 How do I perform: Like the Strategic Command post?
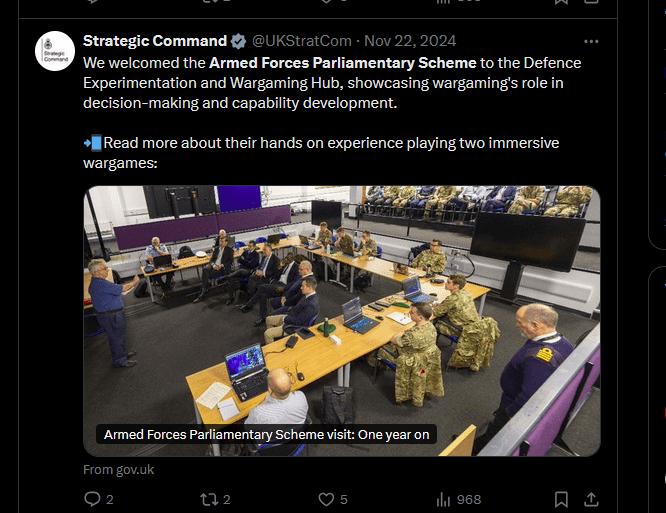(x=326, y=499)
